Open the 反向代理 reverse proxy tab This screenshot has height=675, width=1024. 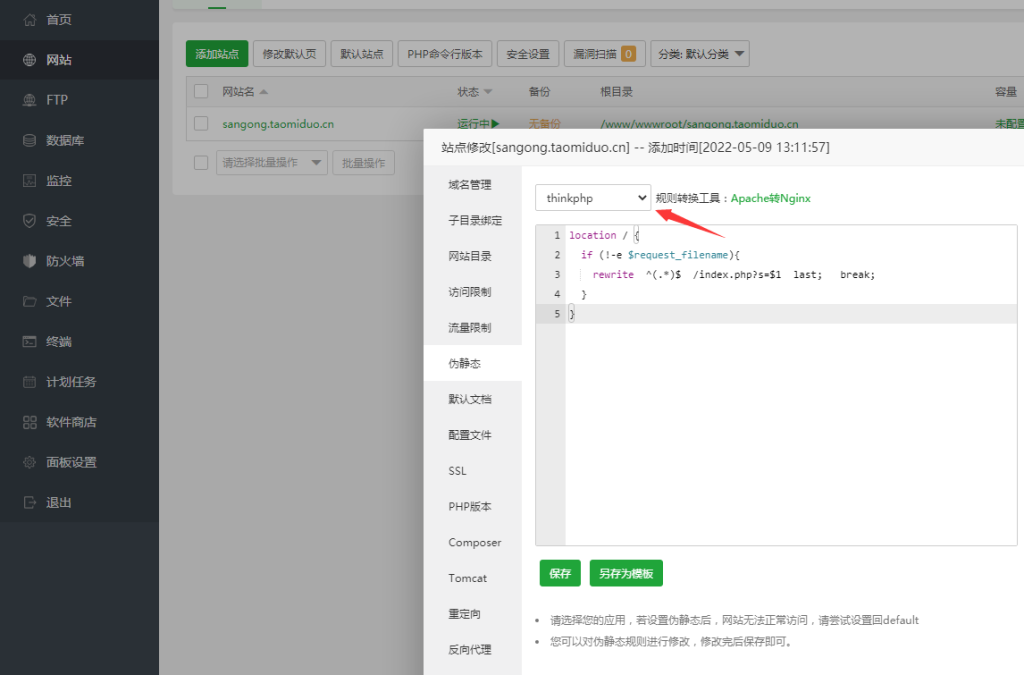469,649
